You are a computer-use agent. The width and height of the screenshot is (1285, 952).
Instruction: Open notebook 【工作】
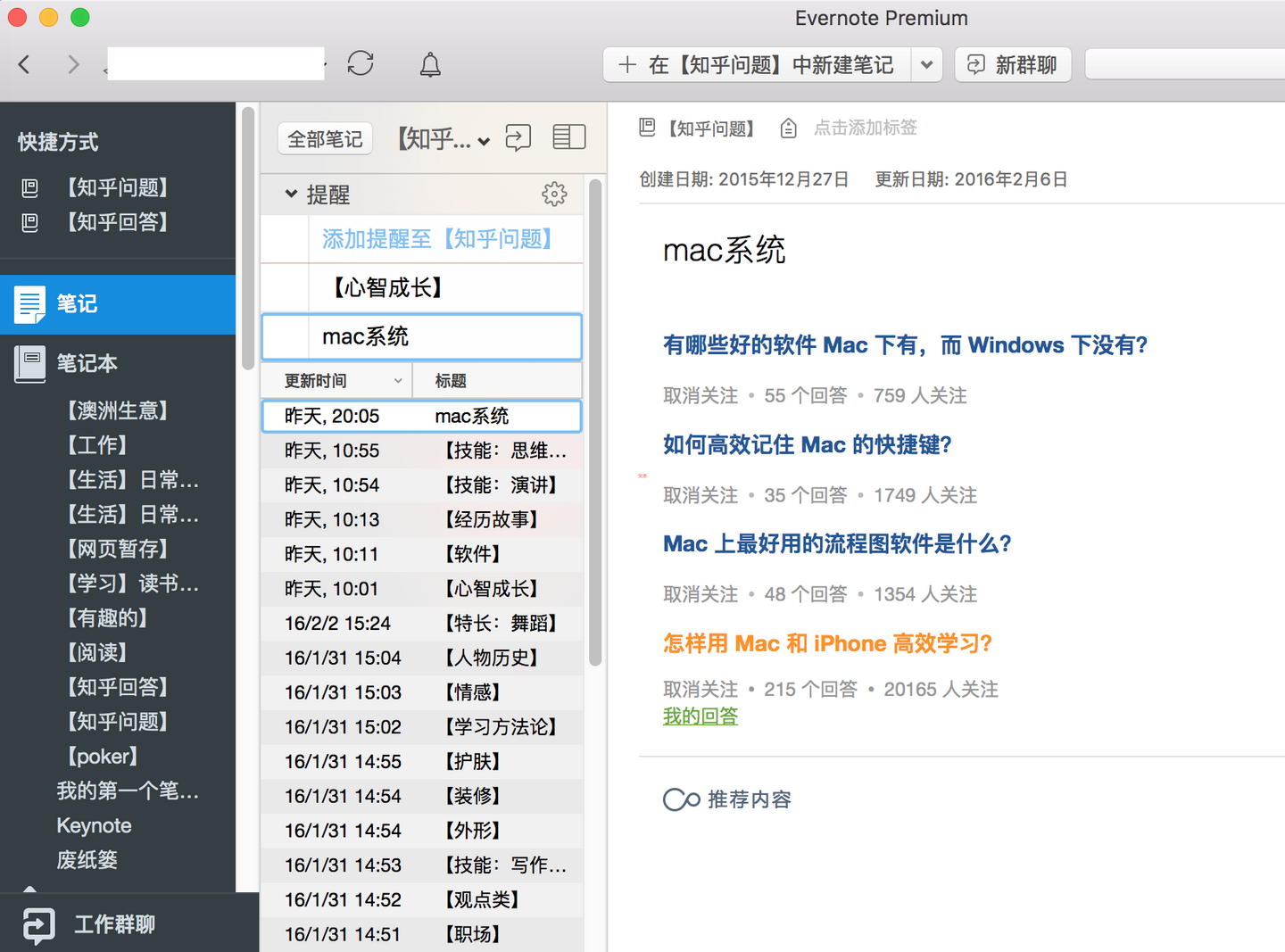tap(96, 445)
